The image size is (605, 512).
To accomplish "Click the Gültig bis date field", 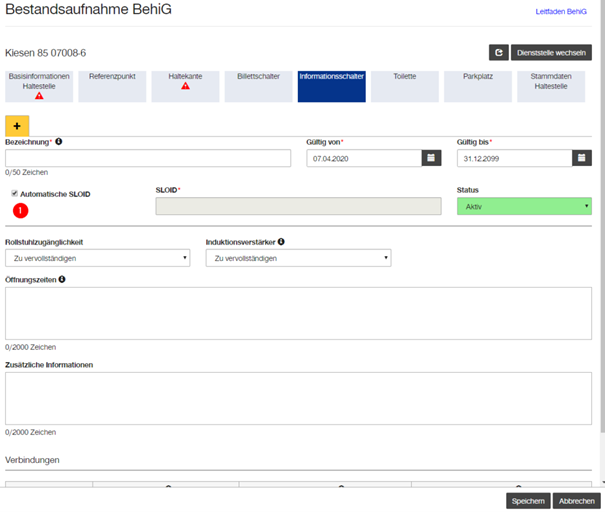I will point(514,158).
